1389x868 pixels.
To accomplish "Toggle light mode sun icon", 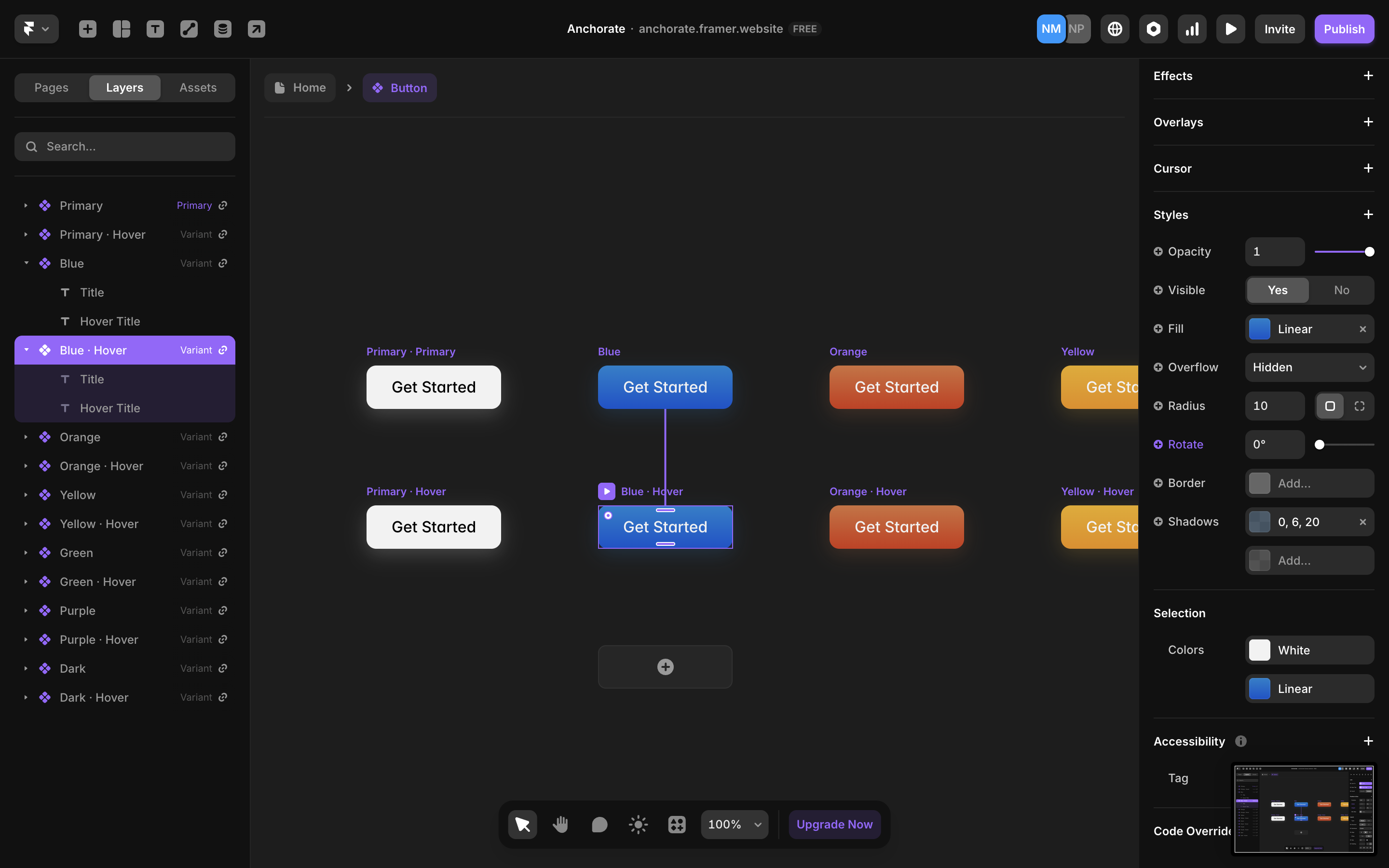I will (638, 825).
